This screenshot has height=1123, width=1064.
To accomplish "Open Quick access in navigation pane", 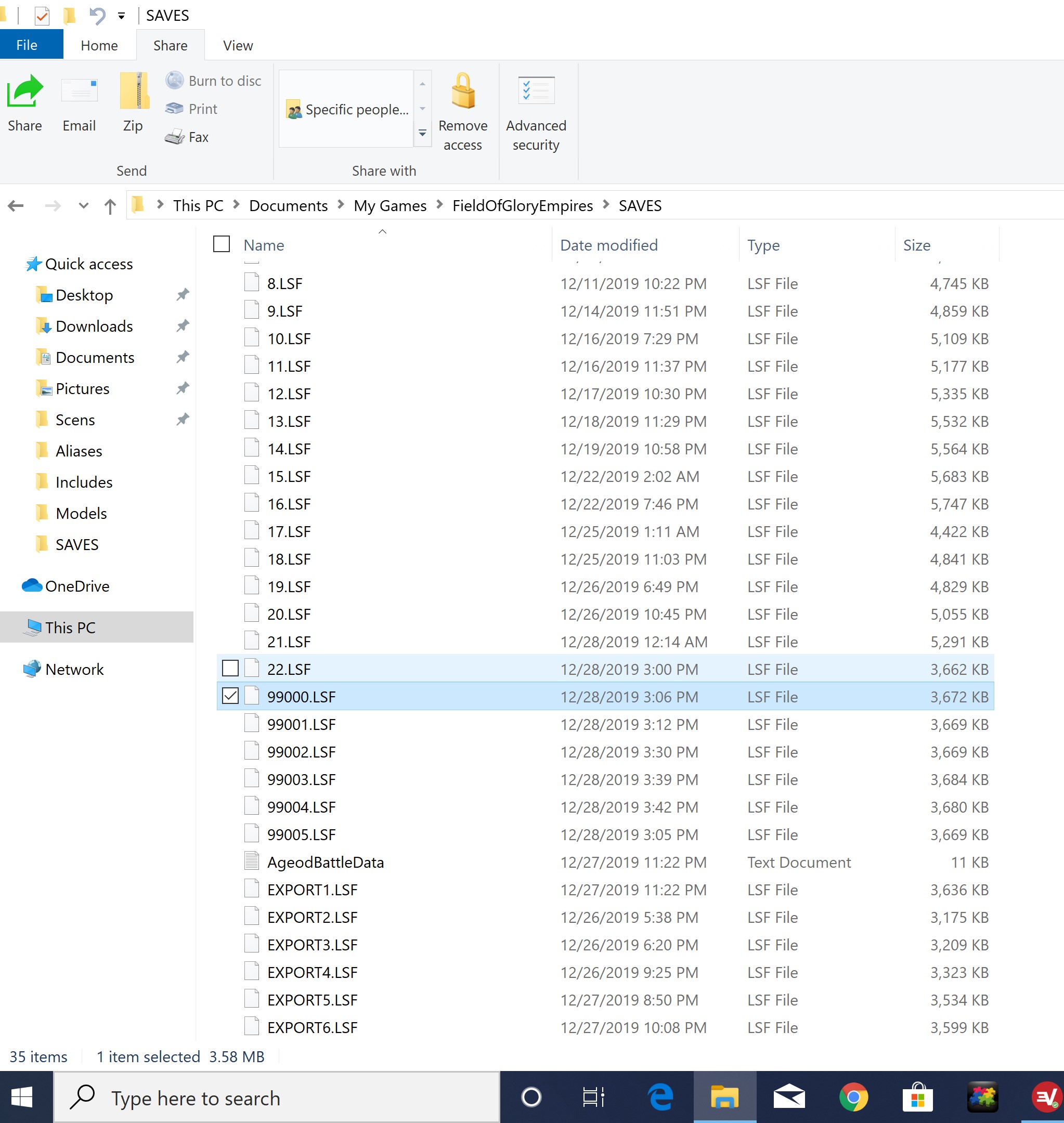I will (x=80, y=264).
